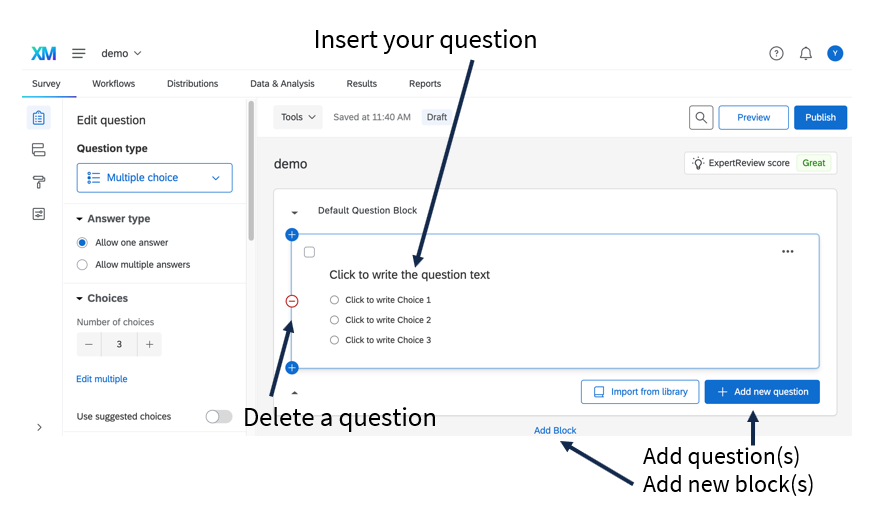Viewport: 889px width, 508px height.
Task: Increase the number of choices with plus
Action: tap(150, 344)
